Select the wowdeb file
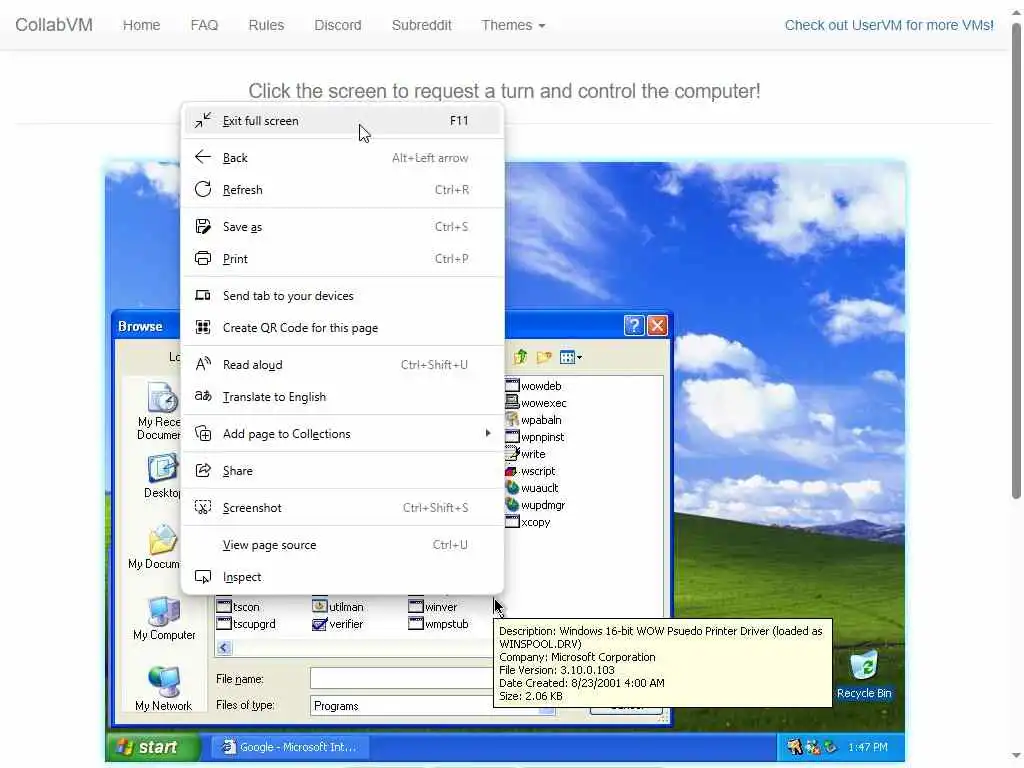The width and height of the screenshot is (1024, 768). (534, 386)
